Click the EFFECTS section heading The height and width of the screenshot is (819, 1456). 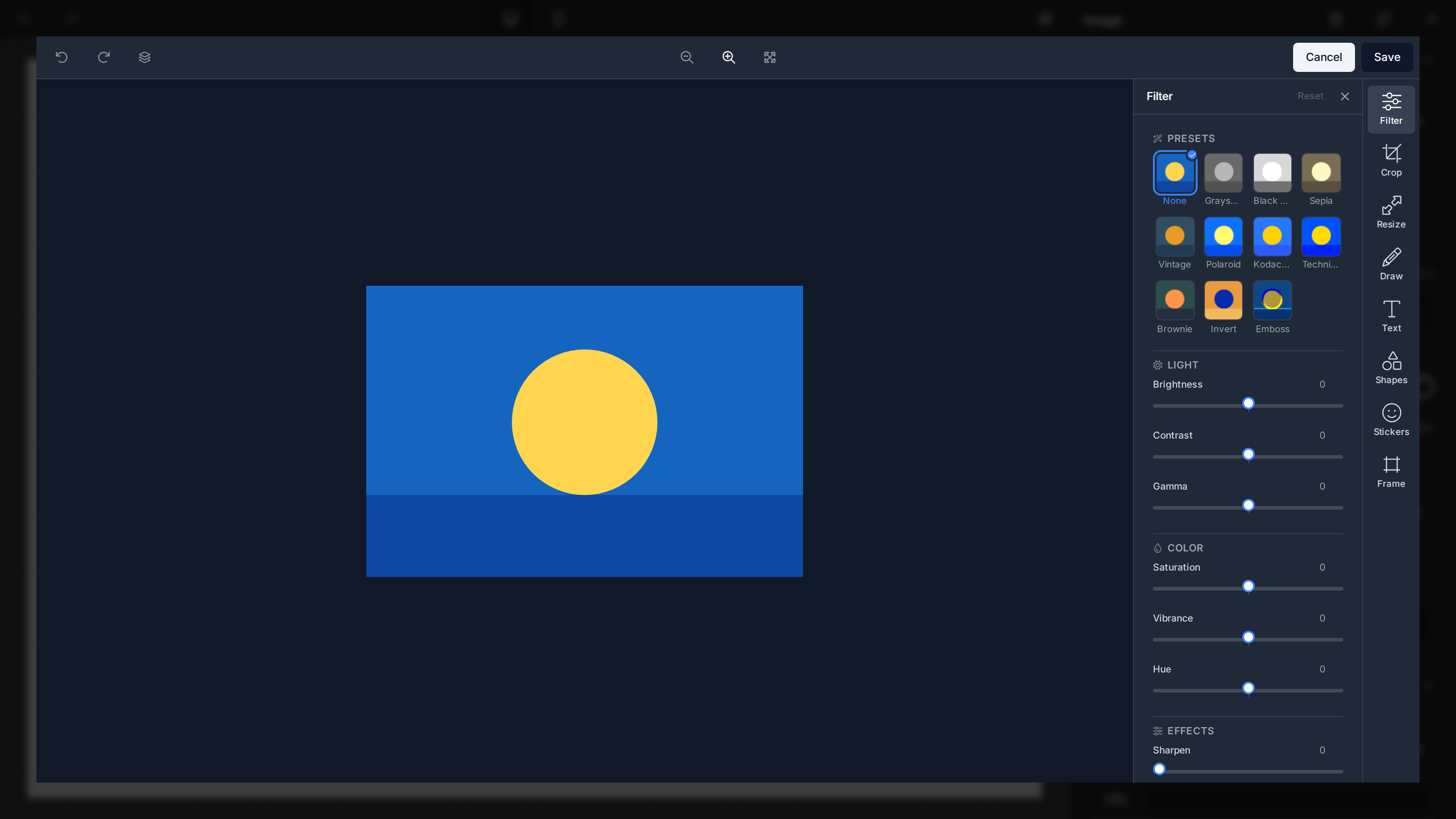tap(1190, 731)
